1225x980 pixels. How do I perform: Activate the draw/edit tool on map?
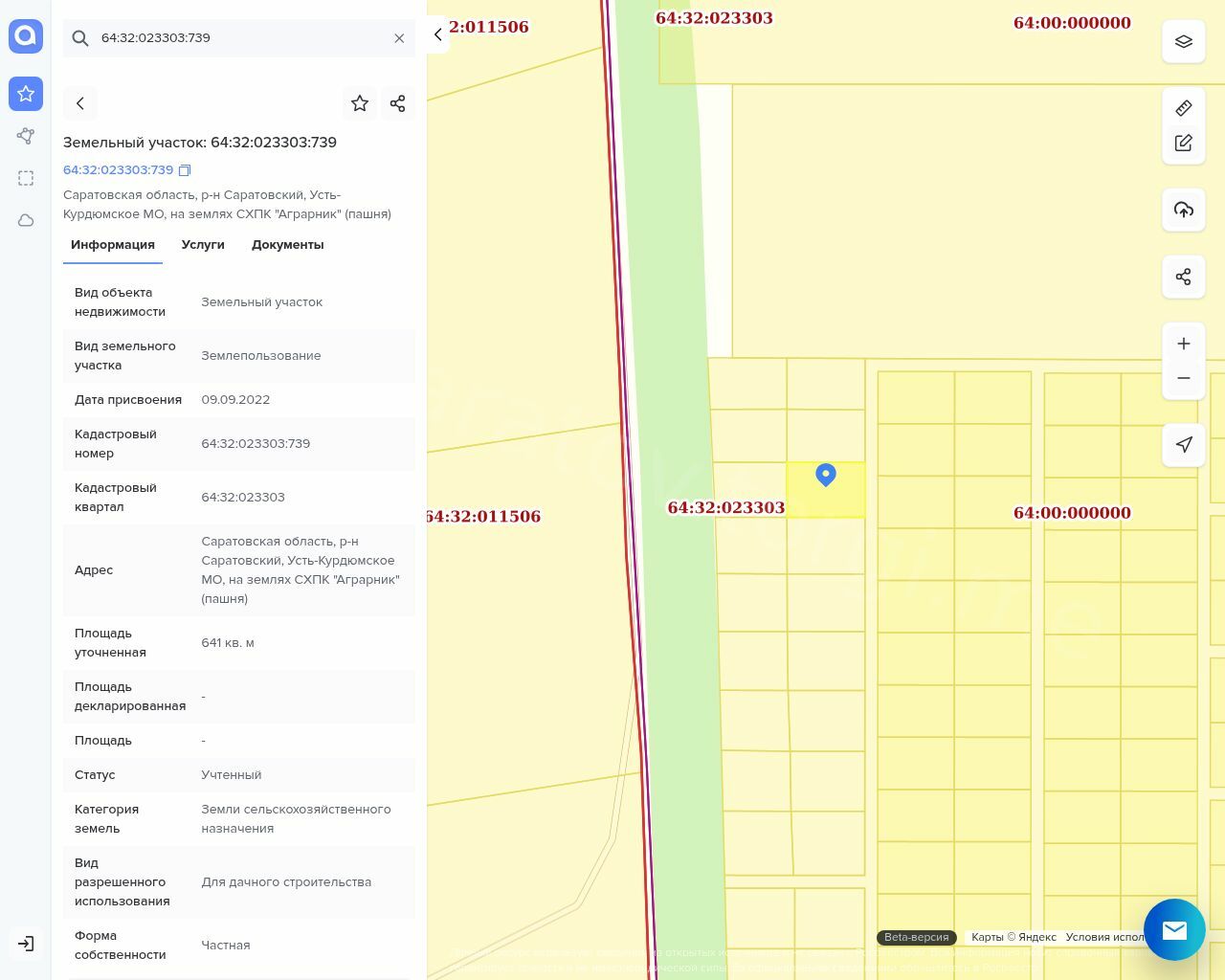click(x=1183, y=143)
